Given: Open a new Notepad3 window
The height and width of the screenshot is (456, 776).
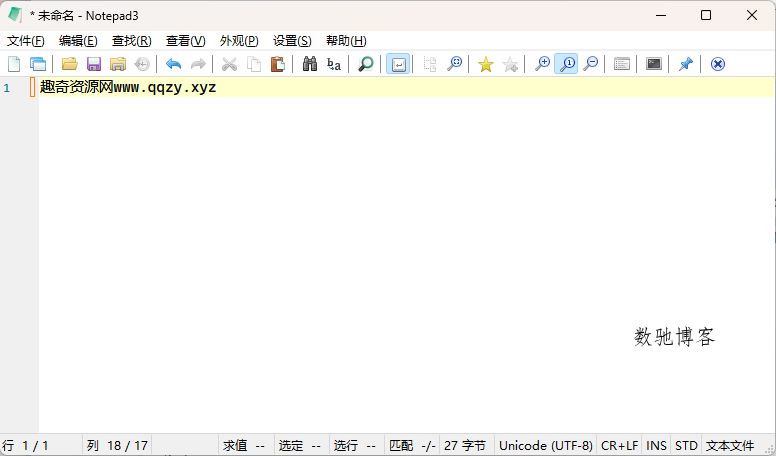Looking at the screenshot, I should 38,64.
